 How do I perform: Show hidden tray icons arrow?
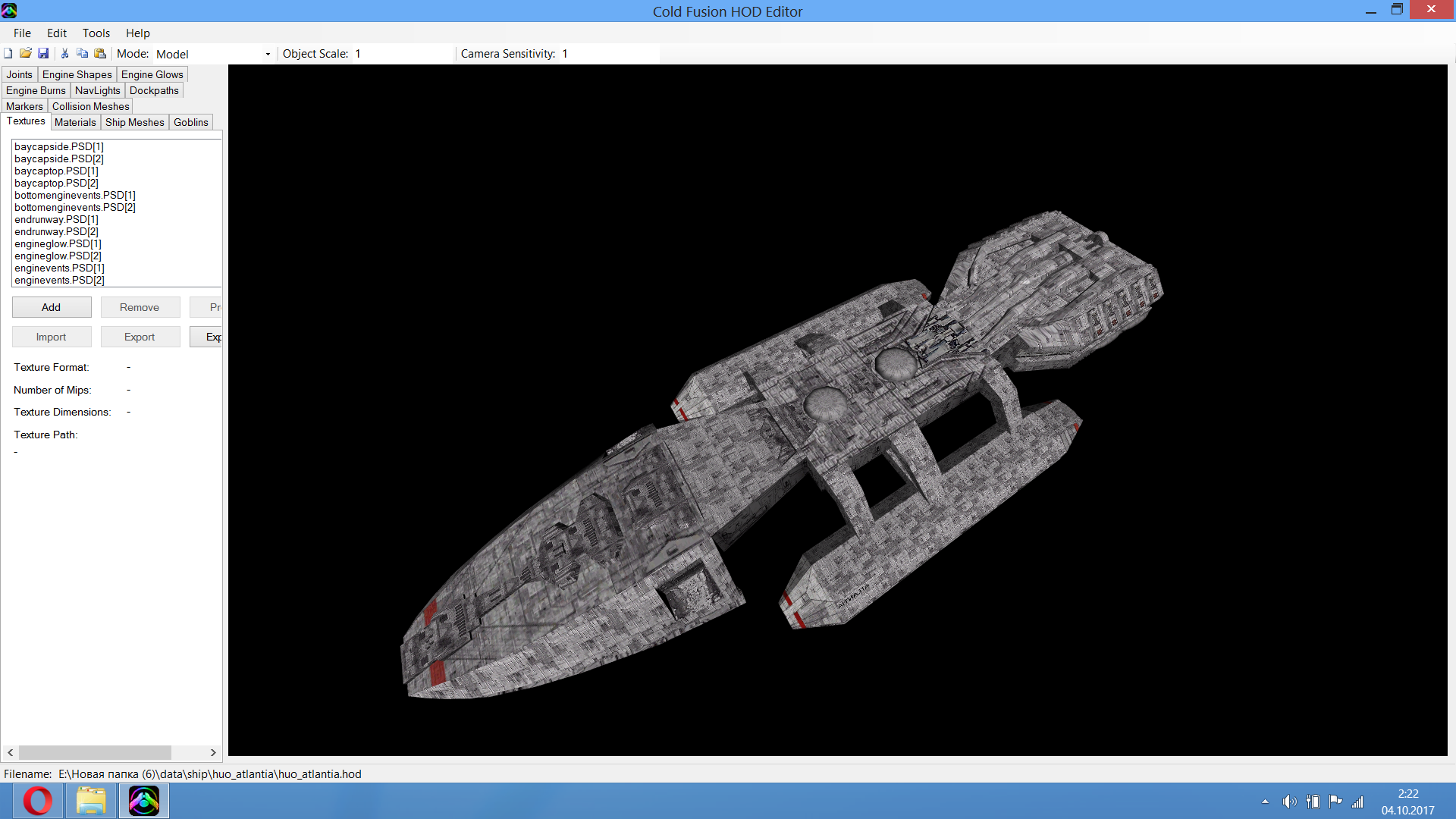coord(1265,802)
